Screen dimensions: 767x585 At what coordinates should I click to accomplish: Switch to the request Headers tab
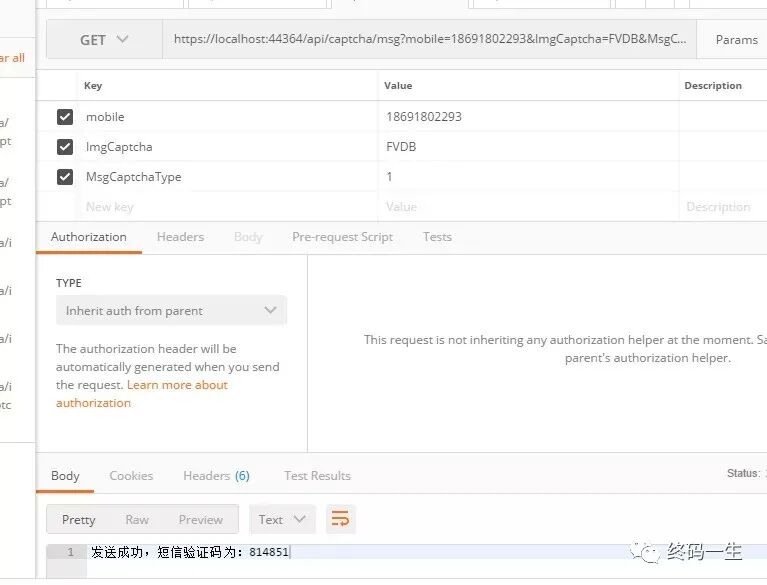click(180, 237)
